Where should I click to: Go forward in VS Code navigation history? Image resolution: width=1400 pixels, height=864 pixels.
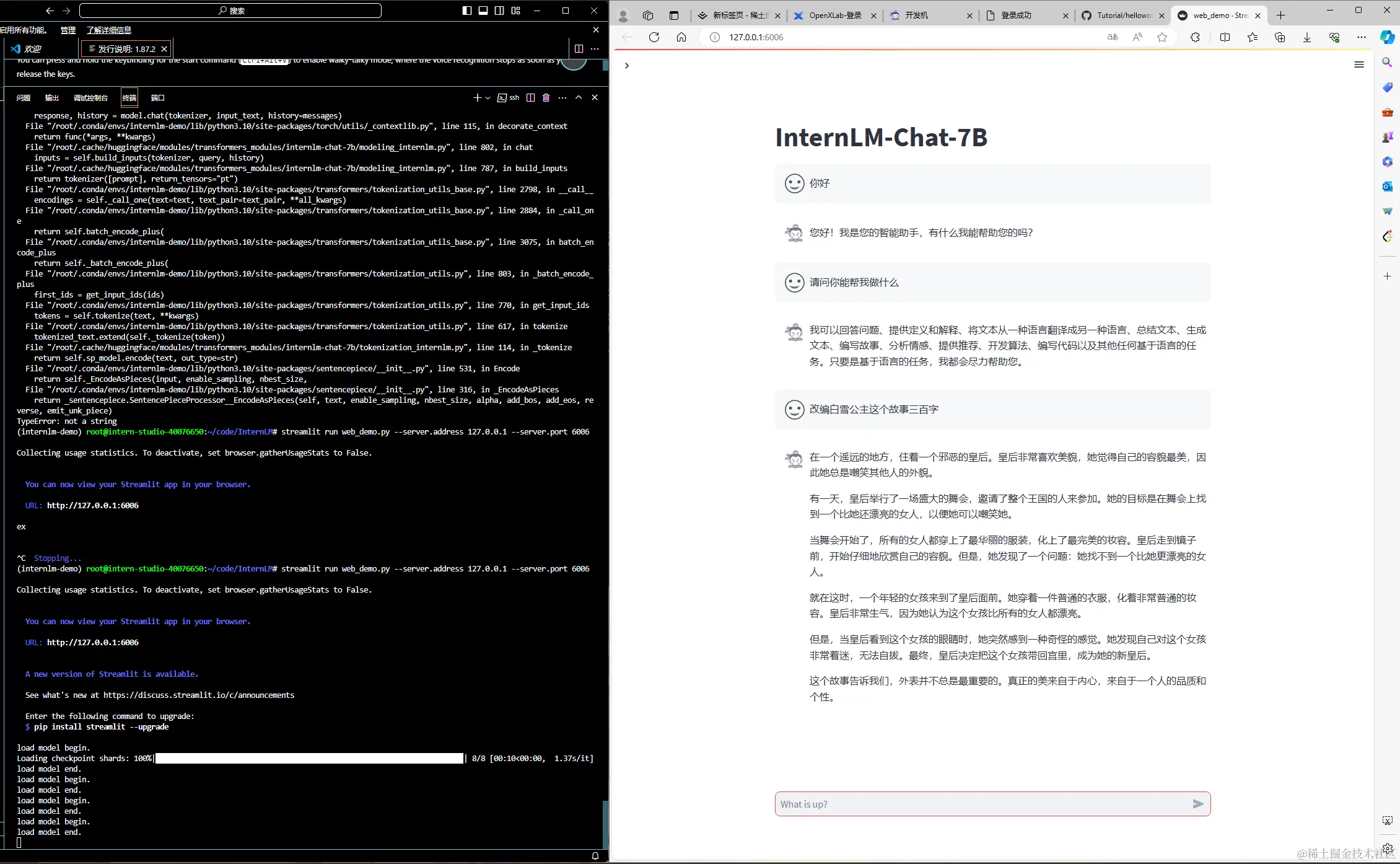pyautogui.click(x=66, y=11)
